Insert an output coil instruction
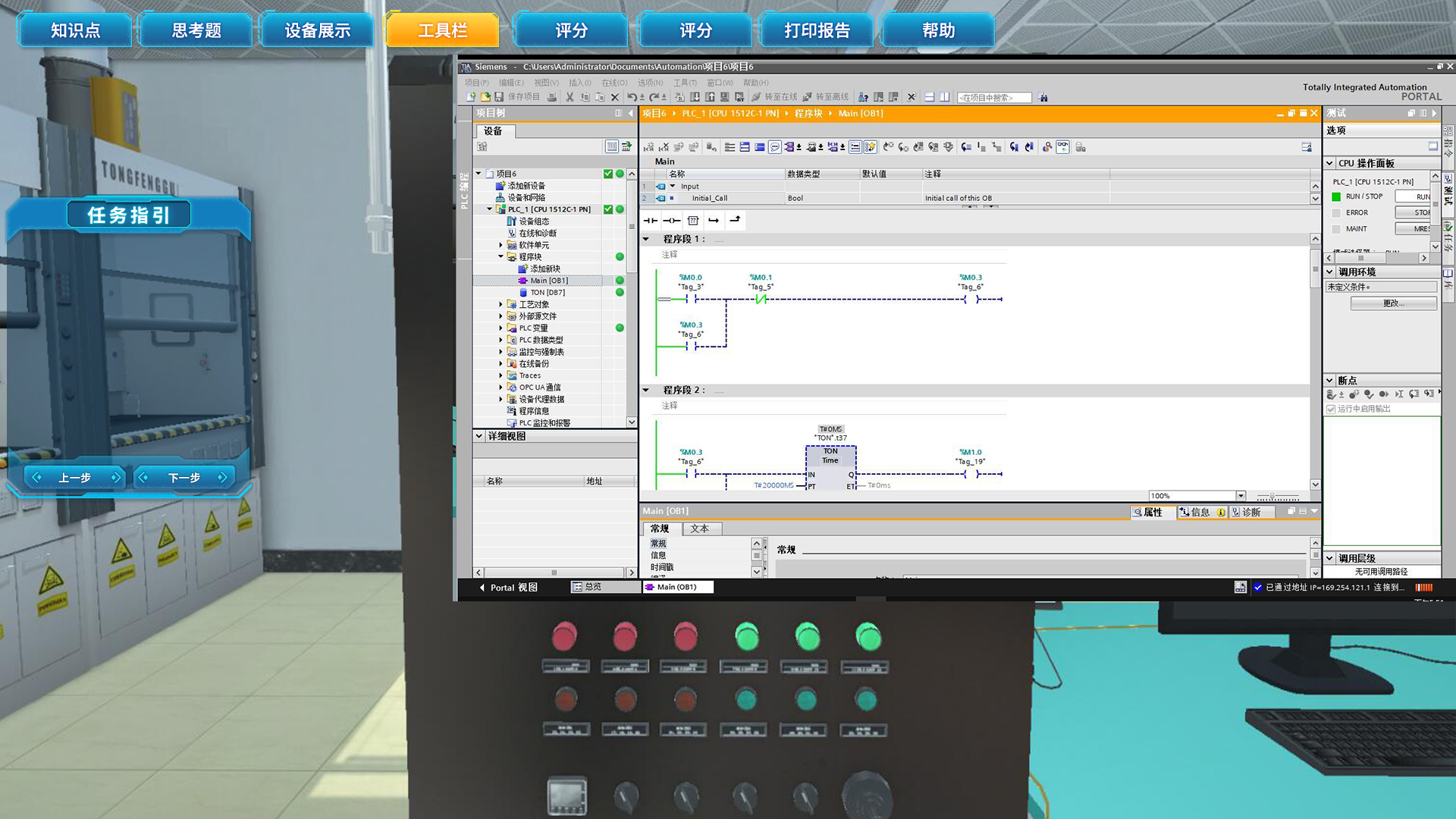 tap(672, 221)
